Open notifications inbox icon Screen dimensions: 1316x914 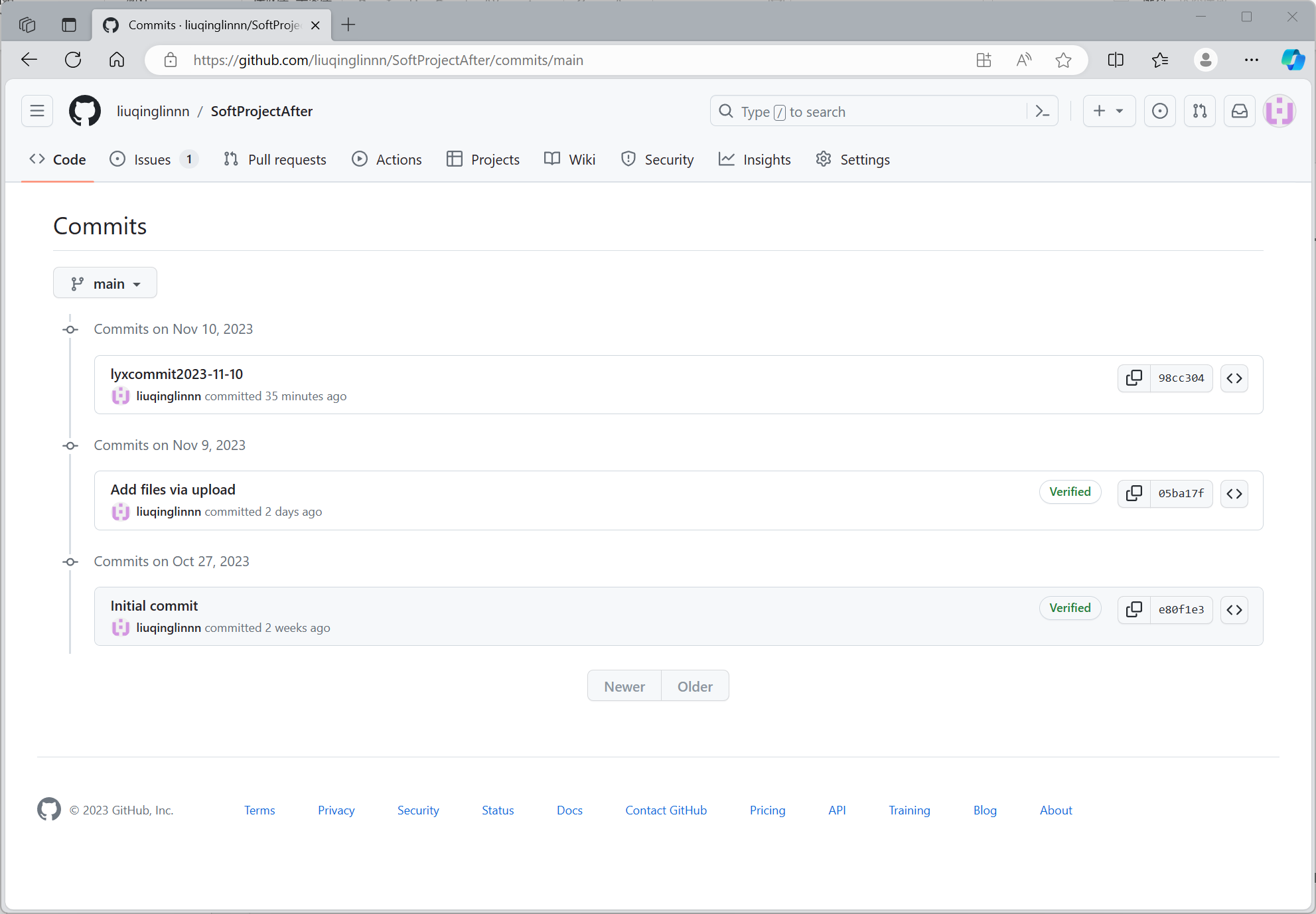[x=1239, y=112]
